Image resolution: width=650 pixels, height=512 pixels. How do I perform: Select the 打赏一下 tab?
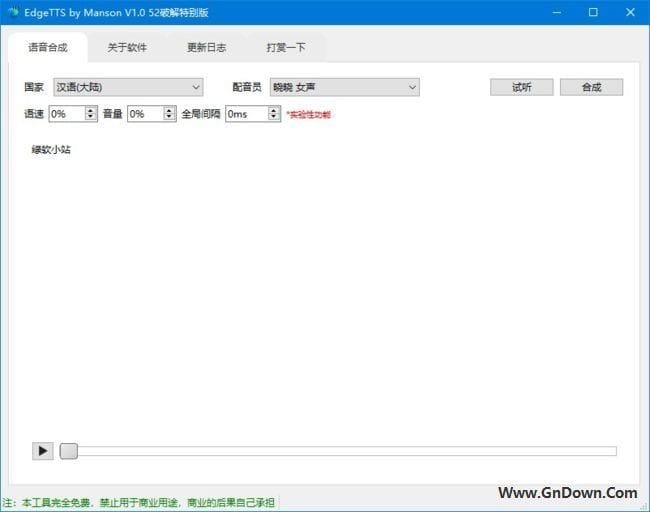point(286,47)
